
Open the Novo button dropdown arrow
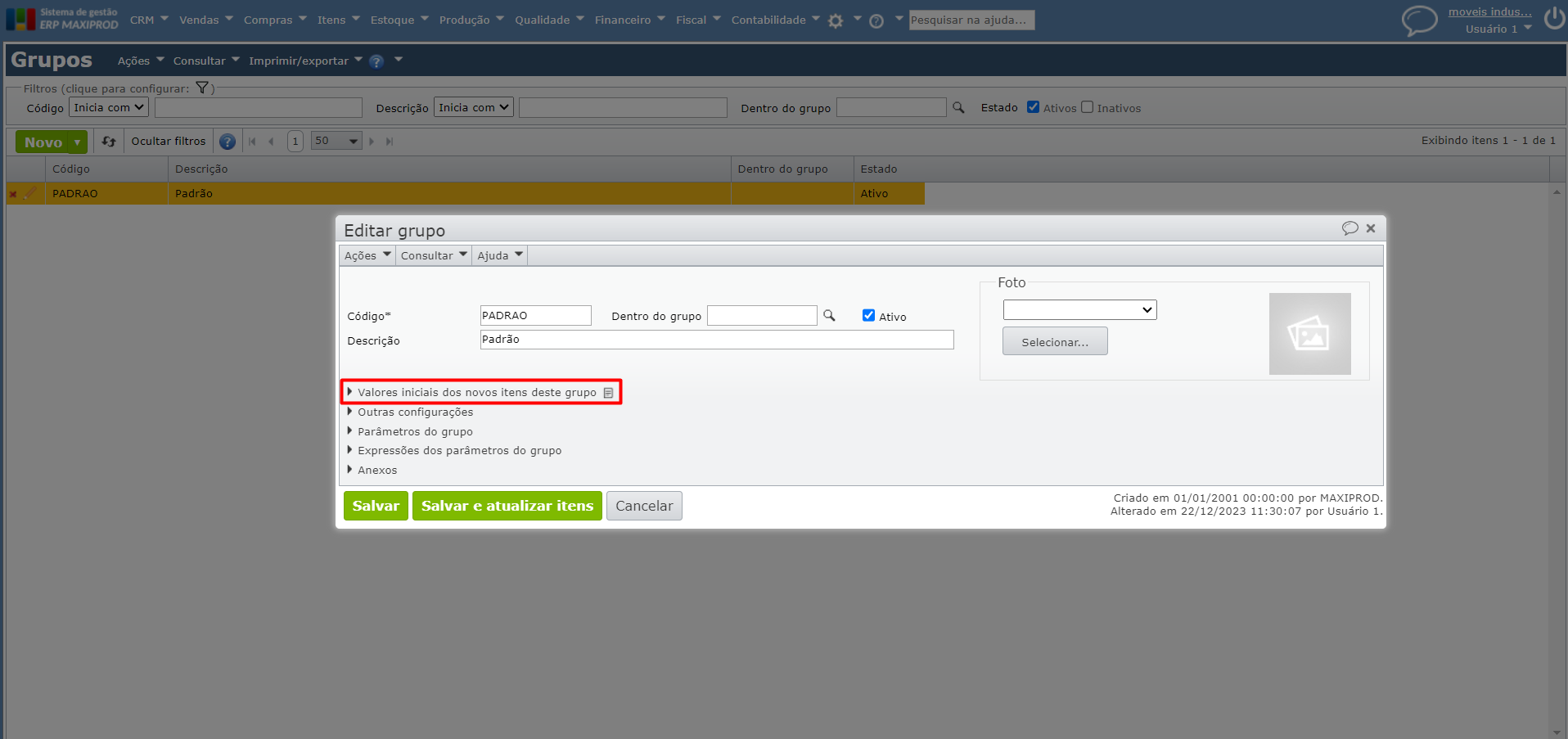point(78,142)
